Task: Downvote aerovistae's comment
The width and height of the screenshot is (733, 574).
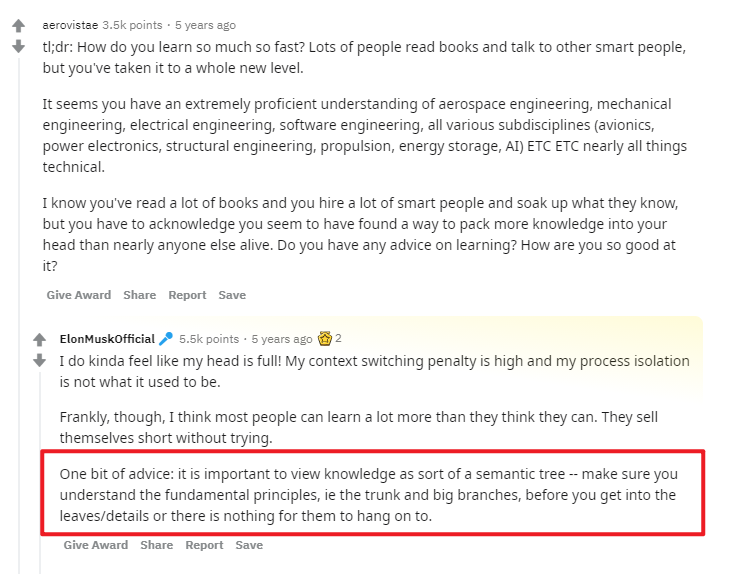Action: coord(18,46)
